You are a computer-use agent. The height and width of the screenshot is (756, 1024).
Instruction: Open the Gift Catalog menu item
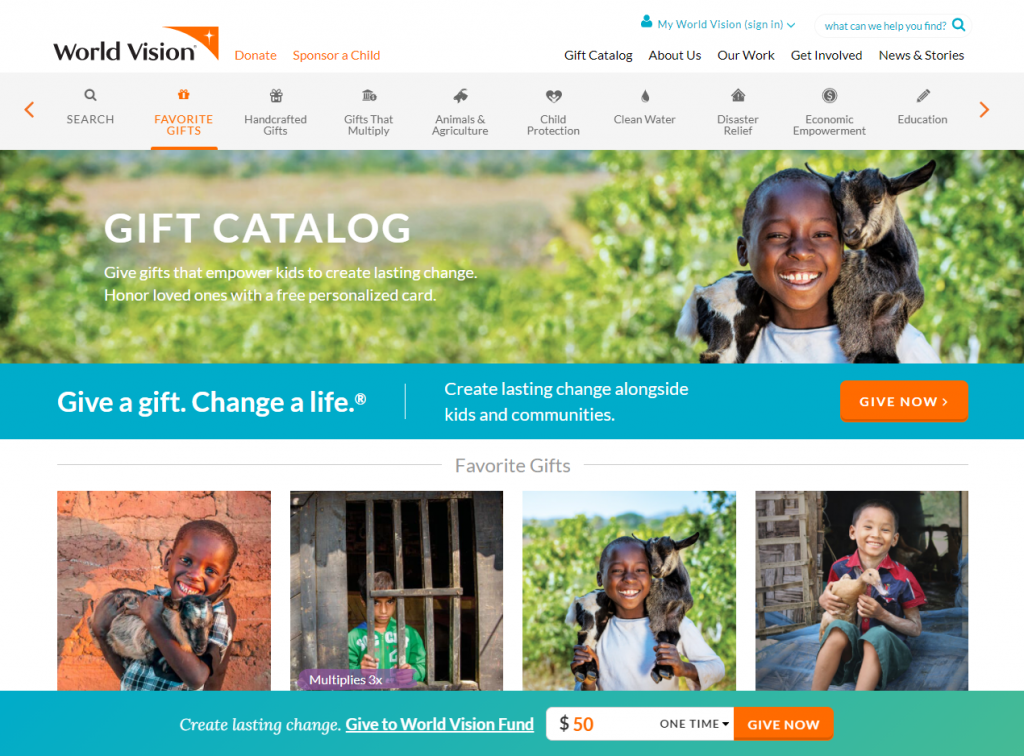coord(598,55)
